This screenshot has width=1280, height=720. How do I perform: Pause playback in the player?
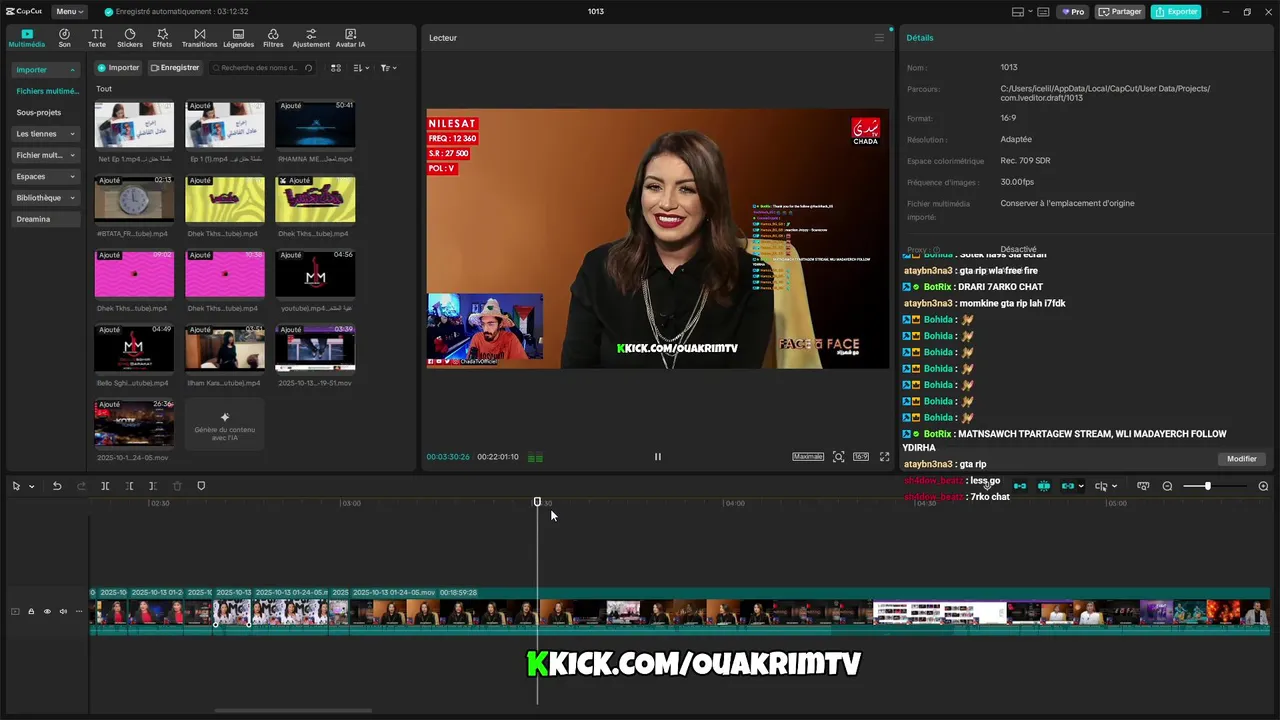click(x=657, y=457)
